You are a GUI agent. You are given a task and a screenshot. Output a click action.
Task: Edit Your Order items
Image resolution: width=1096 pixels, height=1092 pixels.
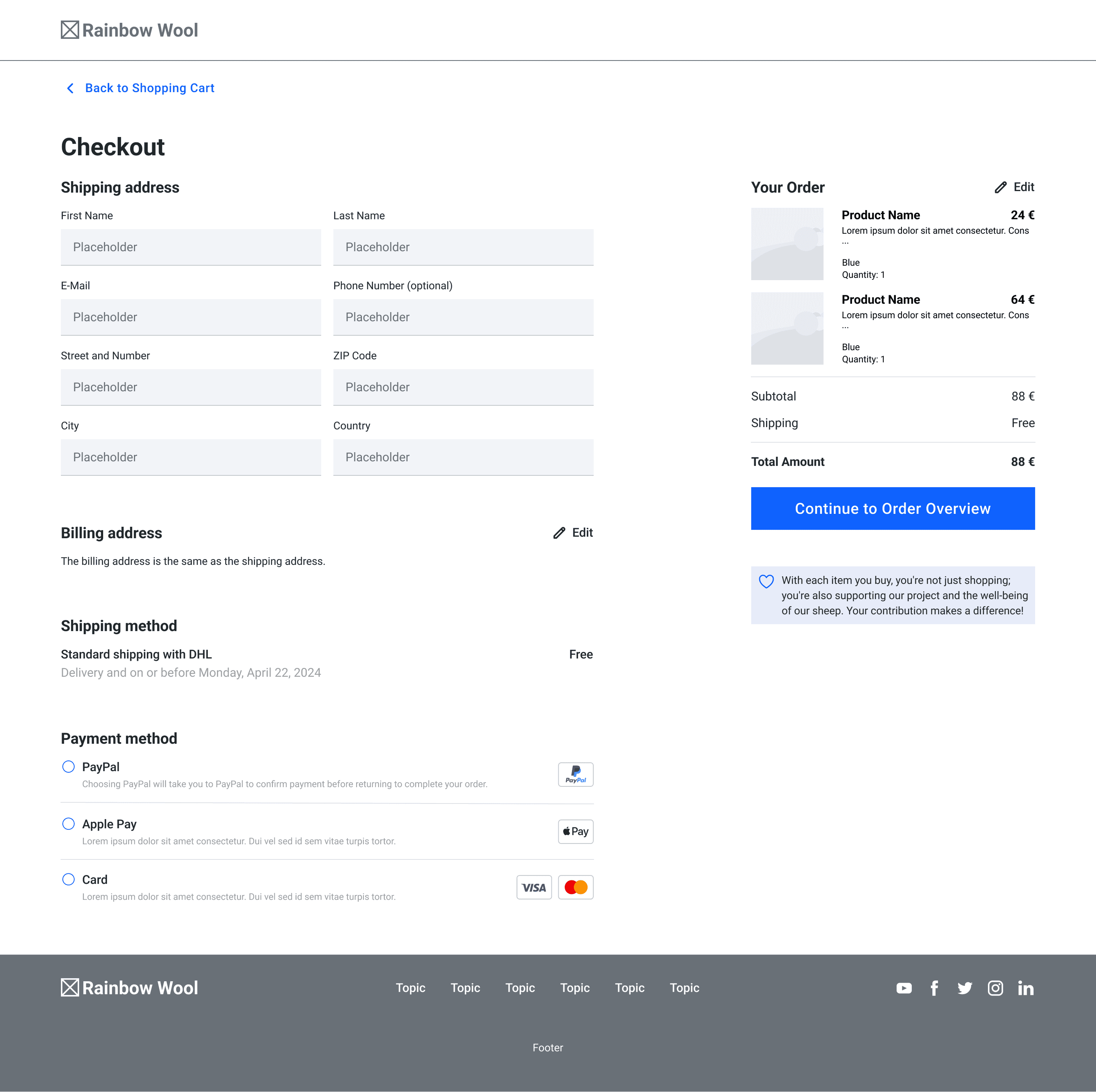click(1014, 187)
